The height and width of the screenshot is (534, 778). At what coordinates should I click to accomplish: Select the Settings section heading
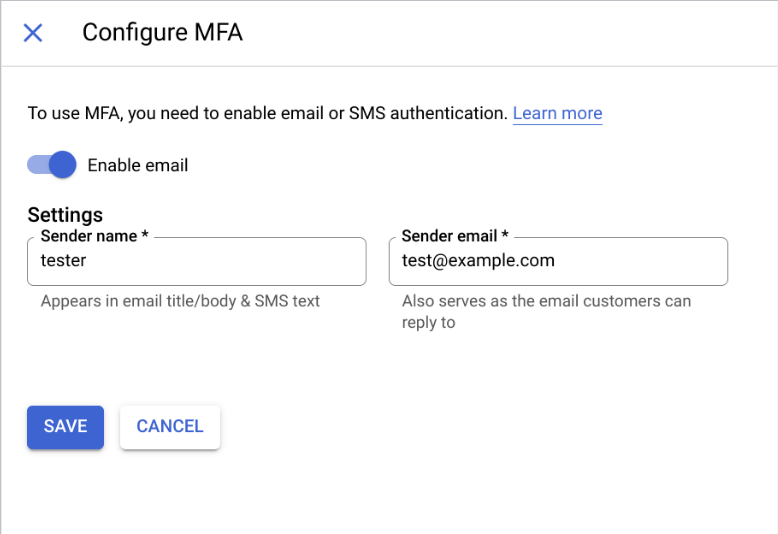tap(65, 215)
